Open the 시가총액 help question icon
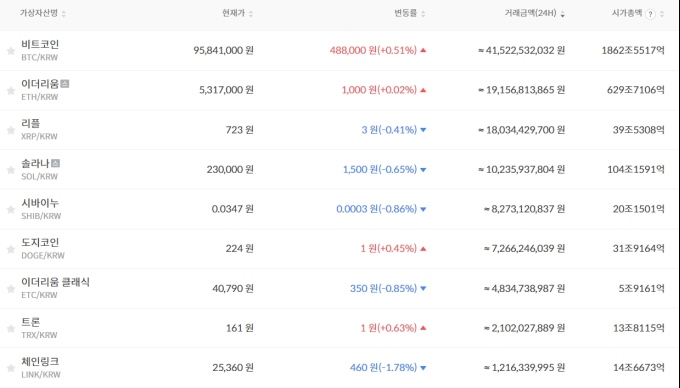The height and width of the screenshot is (388, 680). pyautogui.click(x=650, y=14)
